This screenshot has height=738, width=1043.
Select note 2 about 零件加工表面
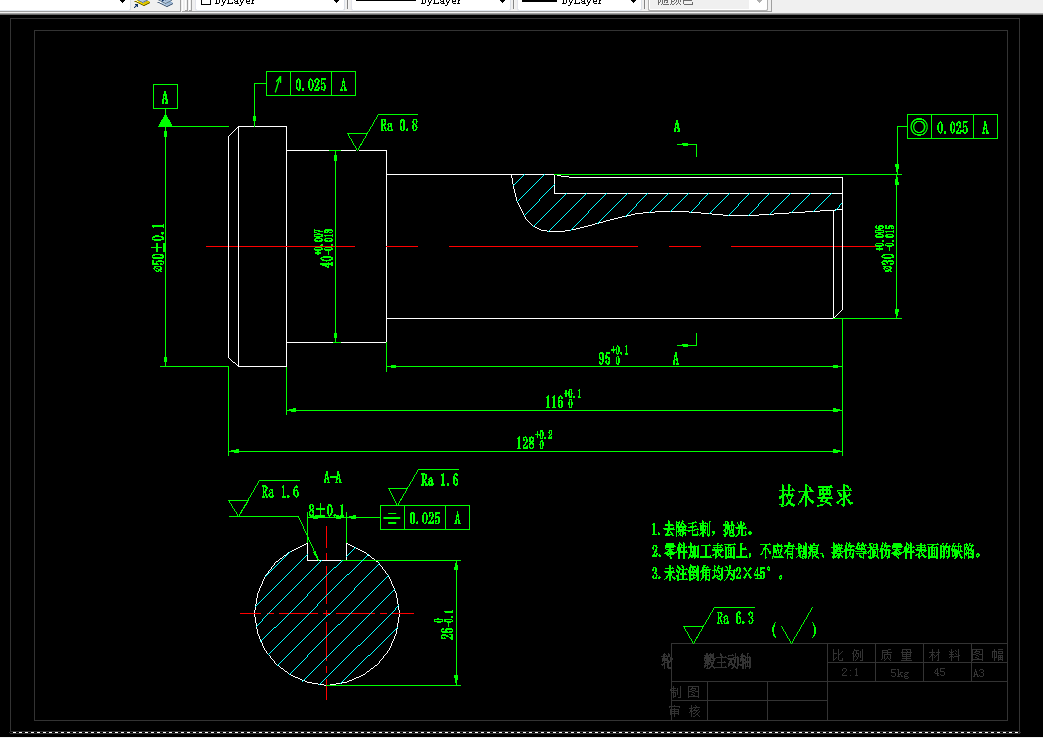816,551
